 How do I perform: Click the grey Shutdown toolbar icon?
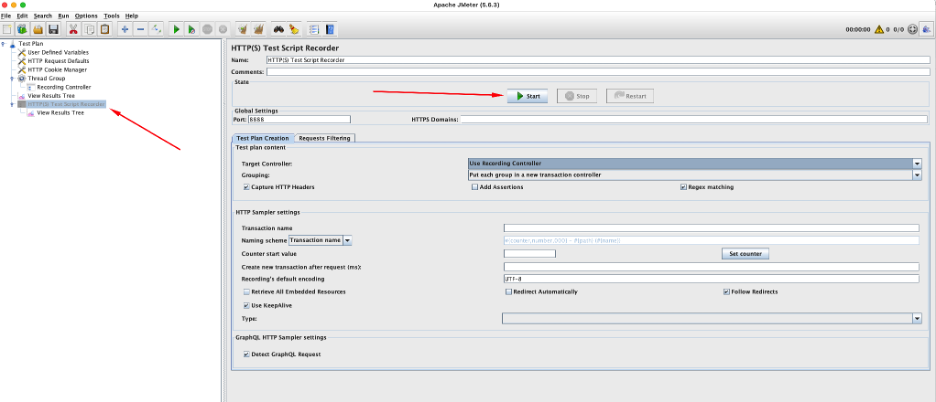pyautogui.click(x=222, y=29)
